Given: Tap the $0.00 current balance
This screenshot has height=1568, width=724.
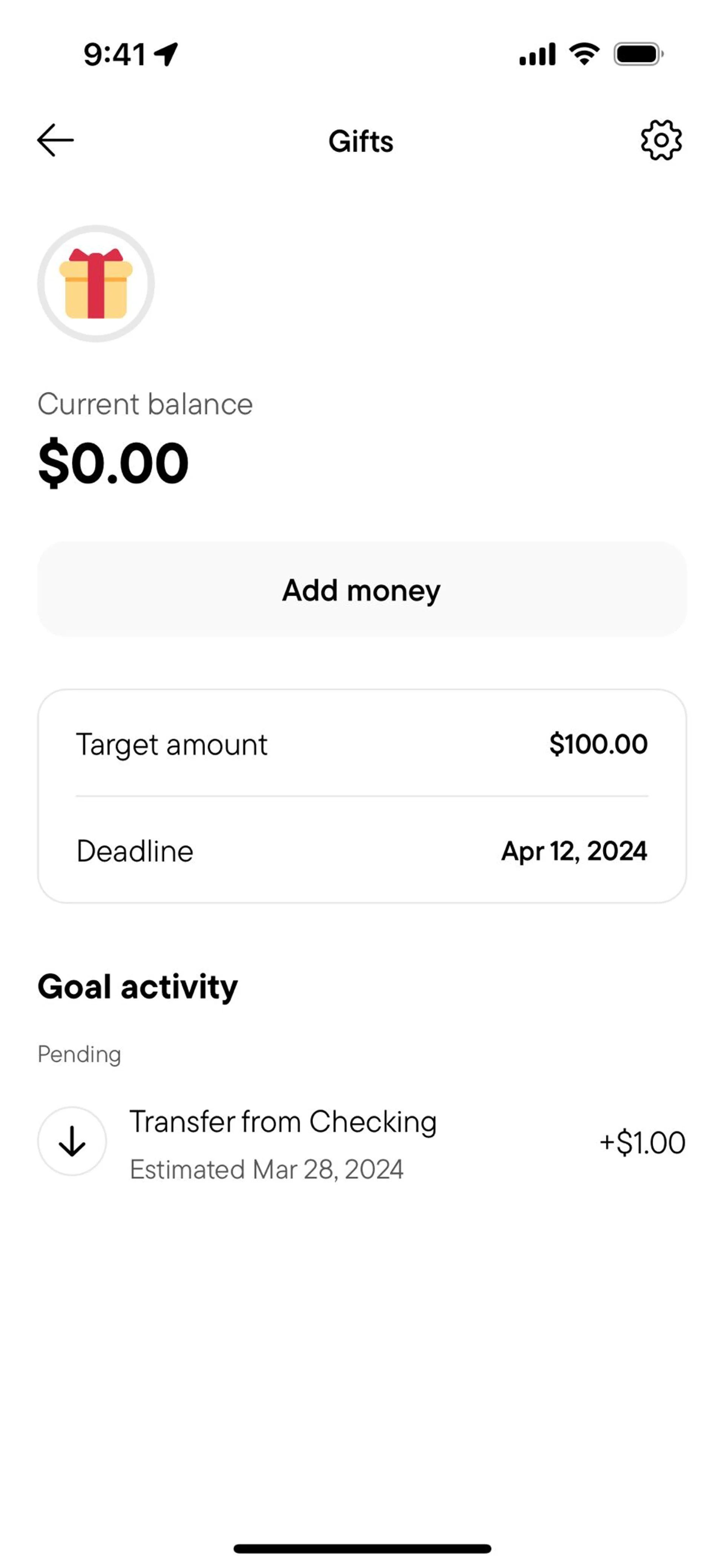Looking at the screenshot, I should 113,463.
